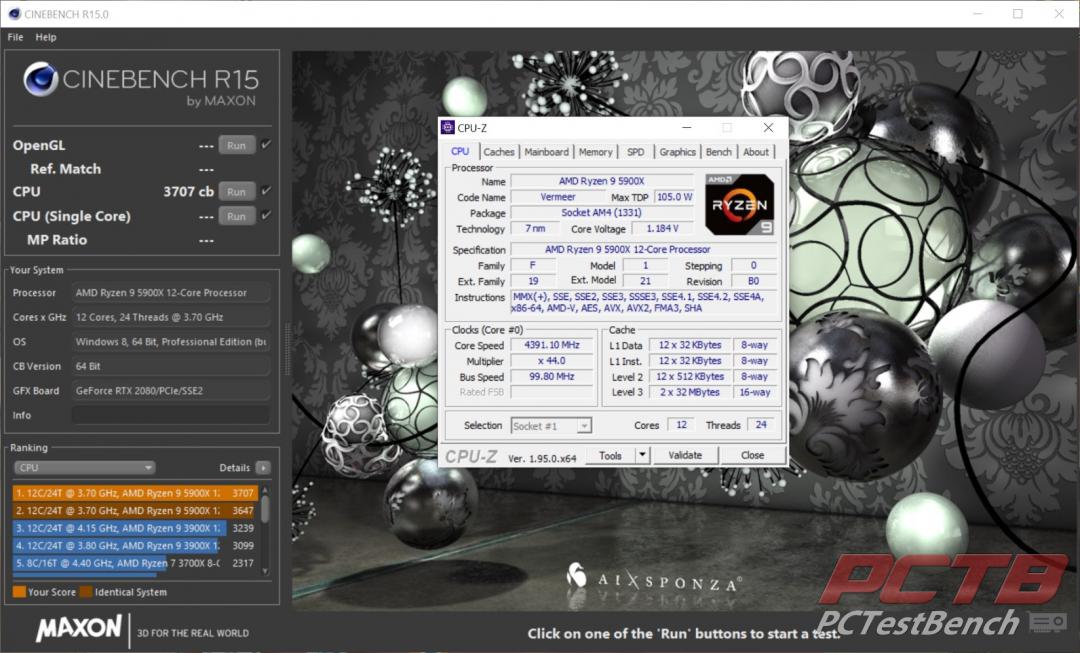Switch to the Memory tab in CPU-Z
The width and height of the screenshot is (1080, 653).
[595, 152]
